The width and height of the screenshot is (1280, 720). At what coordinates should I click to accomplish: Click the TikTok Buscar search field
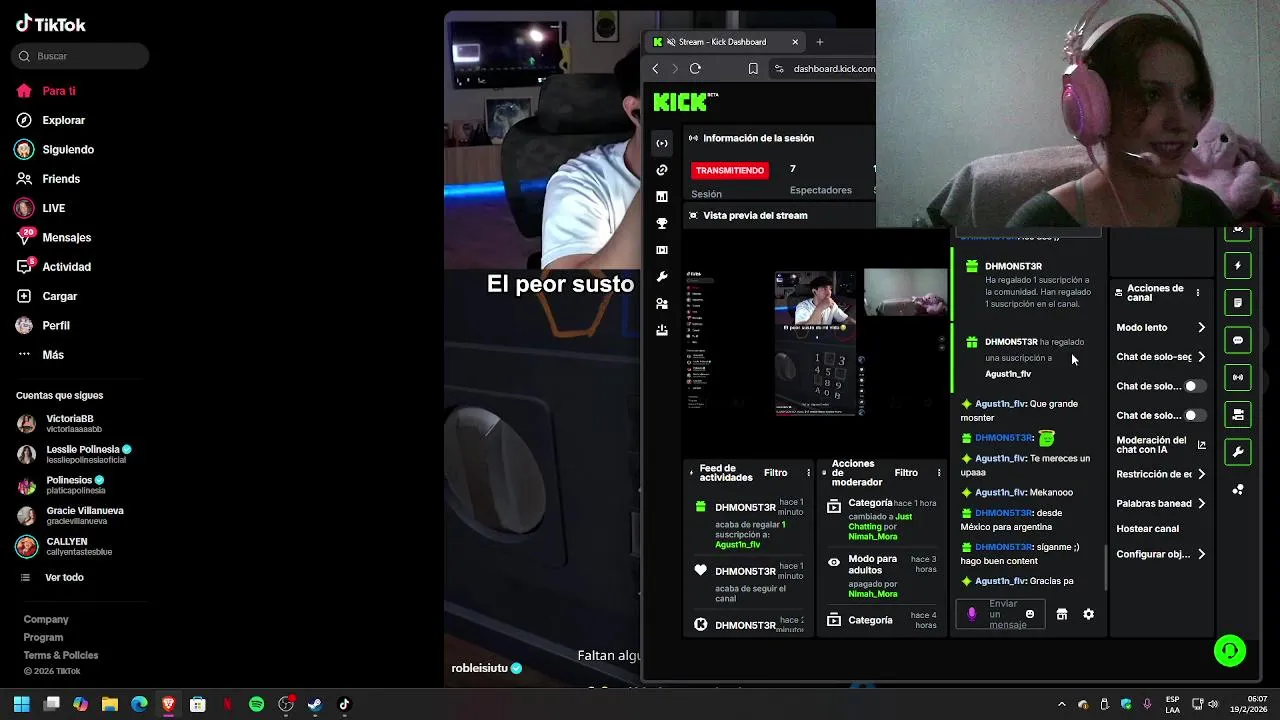point(80,56)
